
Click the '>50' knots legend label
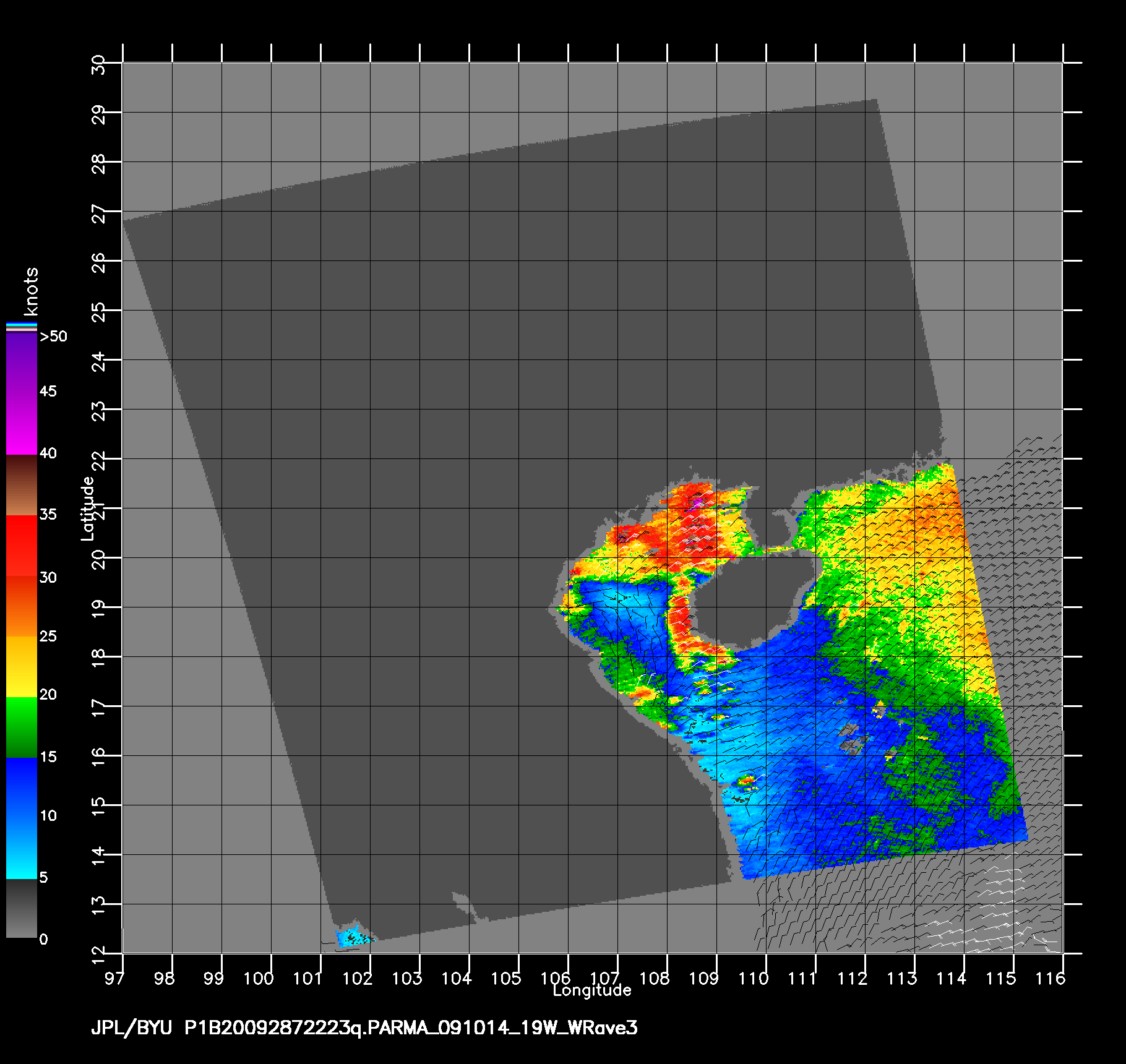[x=53, y=337]
